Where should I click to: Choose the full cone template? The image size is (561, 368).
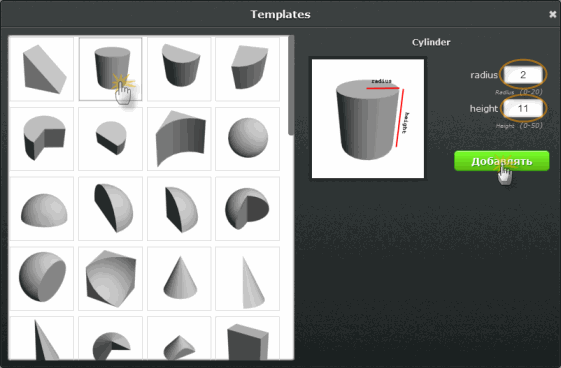click(179, 279)
